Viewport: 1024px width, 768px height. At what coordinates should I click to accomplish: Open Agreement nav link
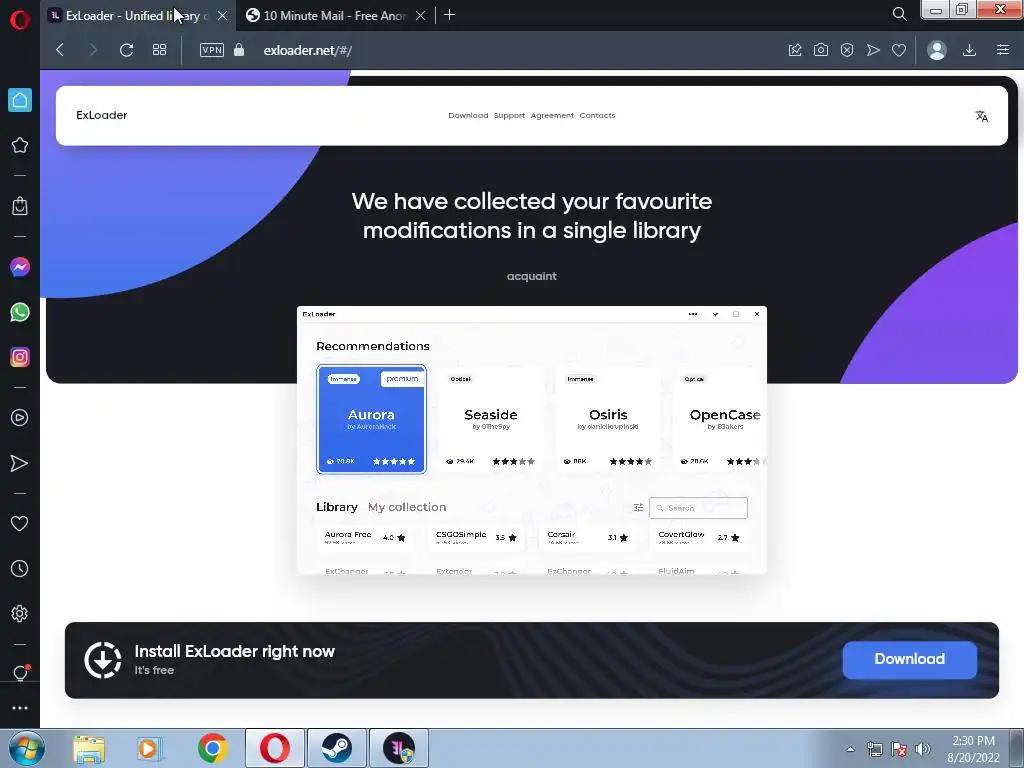[x=552, y=116]
